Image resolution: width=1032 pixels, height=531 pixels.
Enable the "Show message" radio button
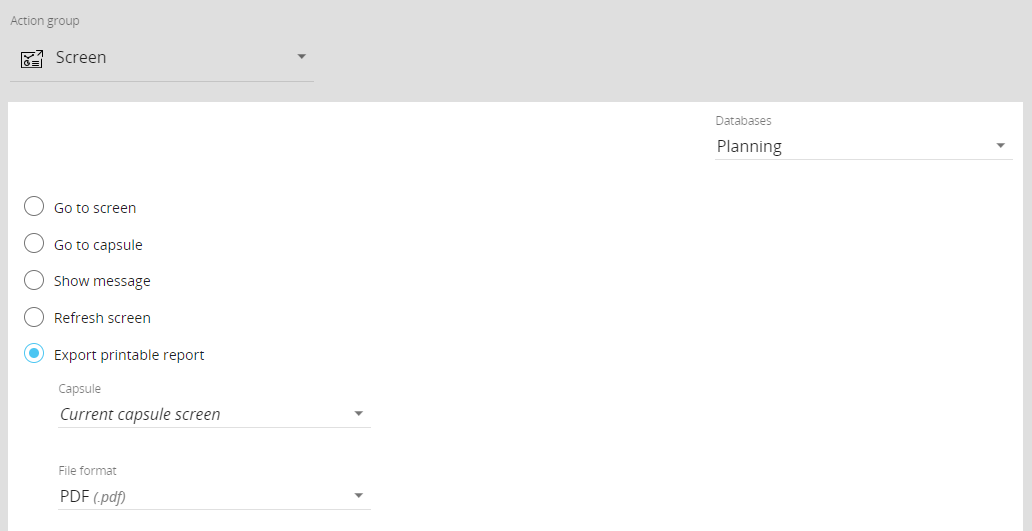34,280
